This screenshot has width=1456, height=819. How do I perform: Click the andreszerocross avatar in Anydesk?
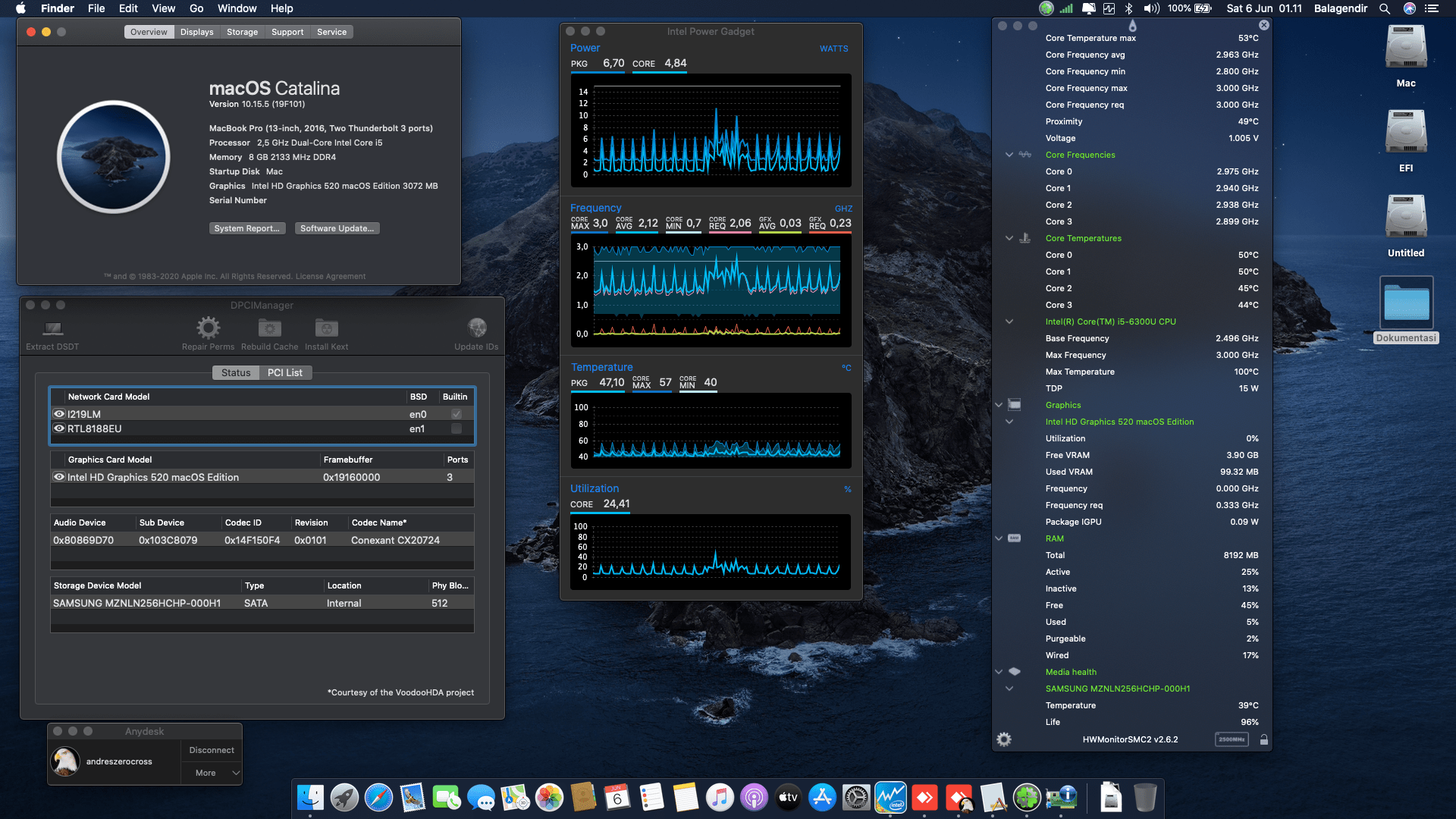pyautogui.click(x=65, y=761)
